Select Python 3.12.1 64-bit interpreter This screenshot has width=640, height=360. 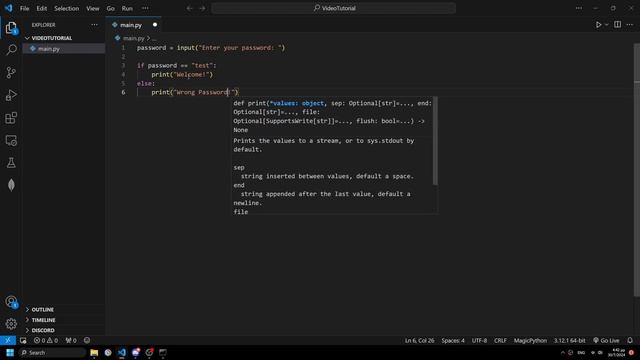coord(569,340)
